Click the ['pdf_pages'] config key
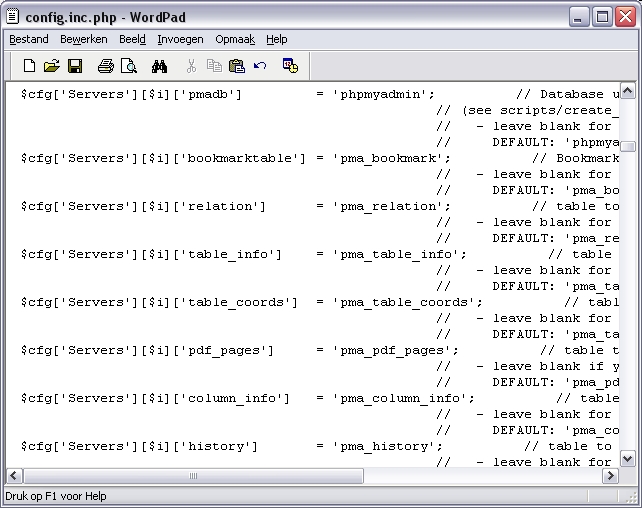The height and width of the screenshot is (508, 642). point(223,350)
